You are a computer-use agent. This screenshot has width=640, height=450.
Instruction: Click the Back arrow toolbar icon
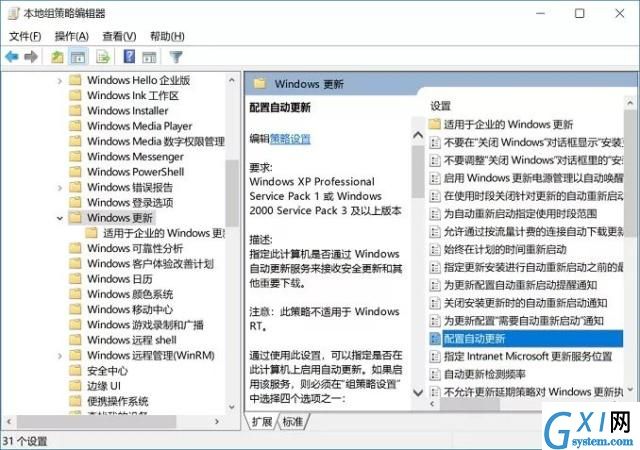[x=12, y=57]
